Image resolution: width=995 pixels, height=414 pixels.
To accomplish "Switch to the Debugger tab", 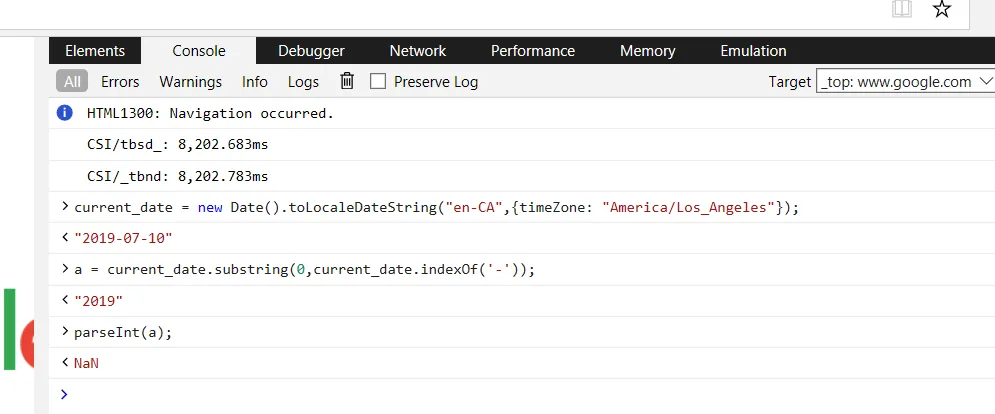I will 311,50.
